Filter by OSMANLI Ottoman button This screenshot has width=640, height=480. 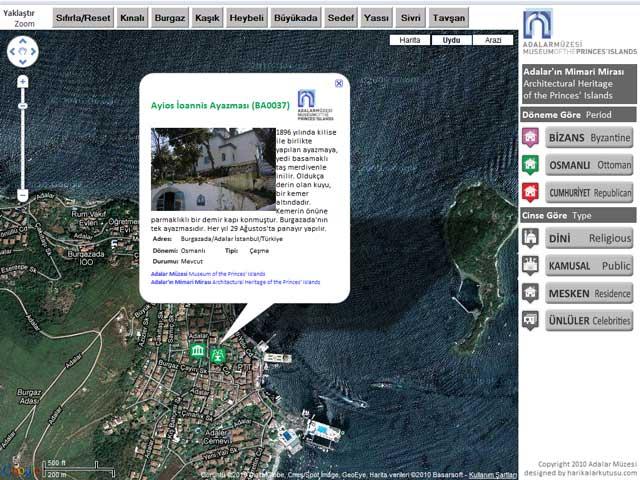tap(589, 165)
